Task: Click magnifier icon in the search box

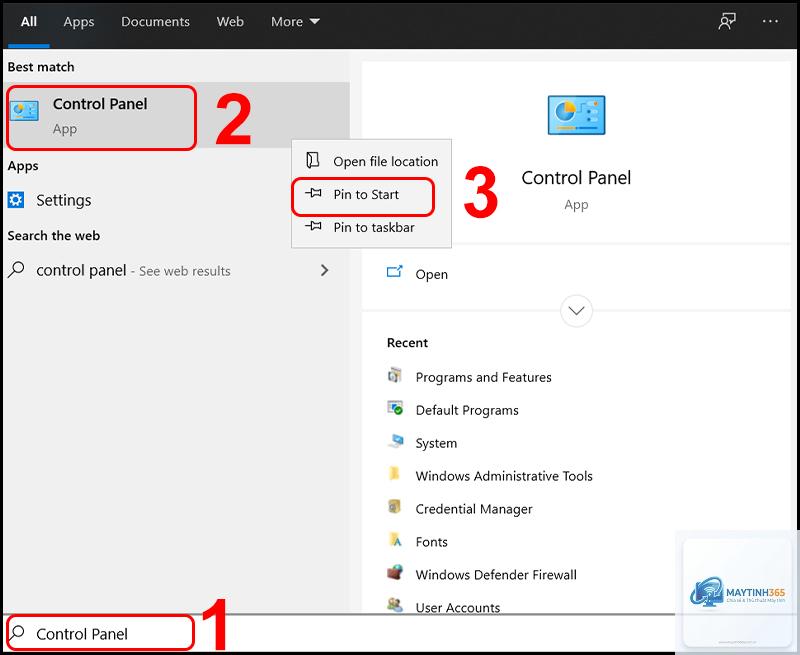Action: (16, 633)
